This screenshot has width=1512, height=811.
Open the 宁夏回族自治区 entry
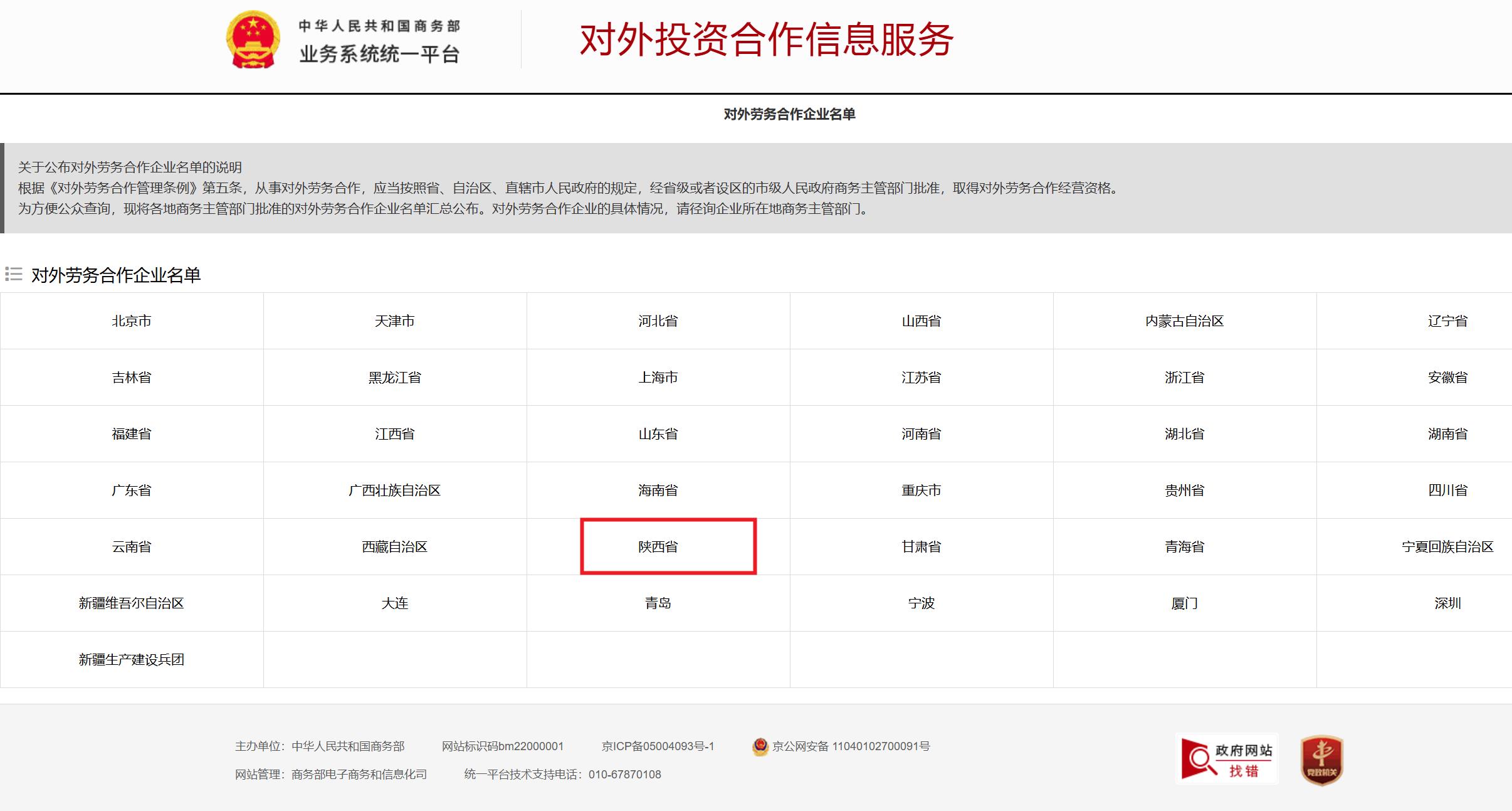pyautogui.click(x=1447, y=547)
